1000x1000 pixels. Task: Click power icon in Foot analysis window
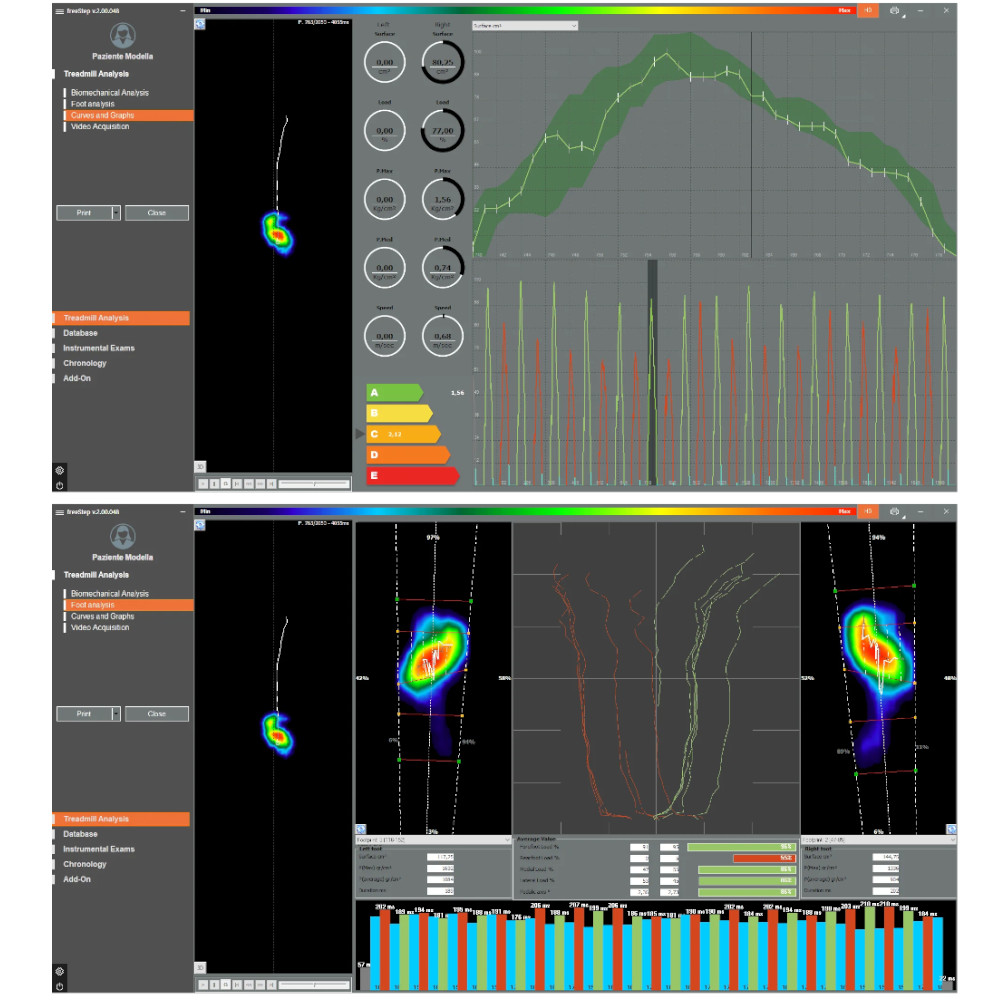tap(59, 987)
